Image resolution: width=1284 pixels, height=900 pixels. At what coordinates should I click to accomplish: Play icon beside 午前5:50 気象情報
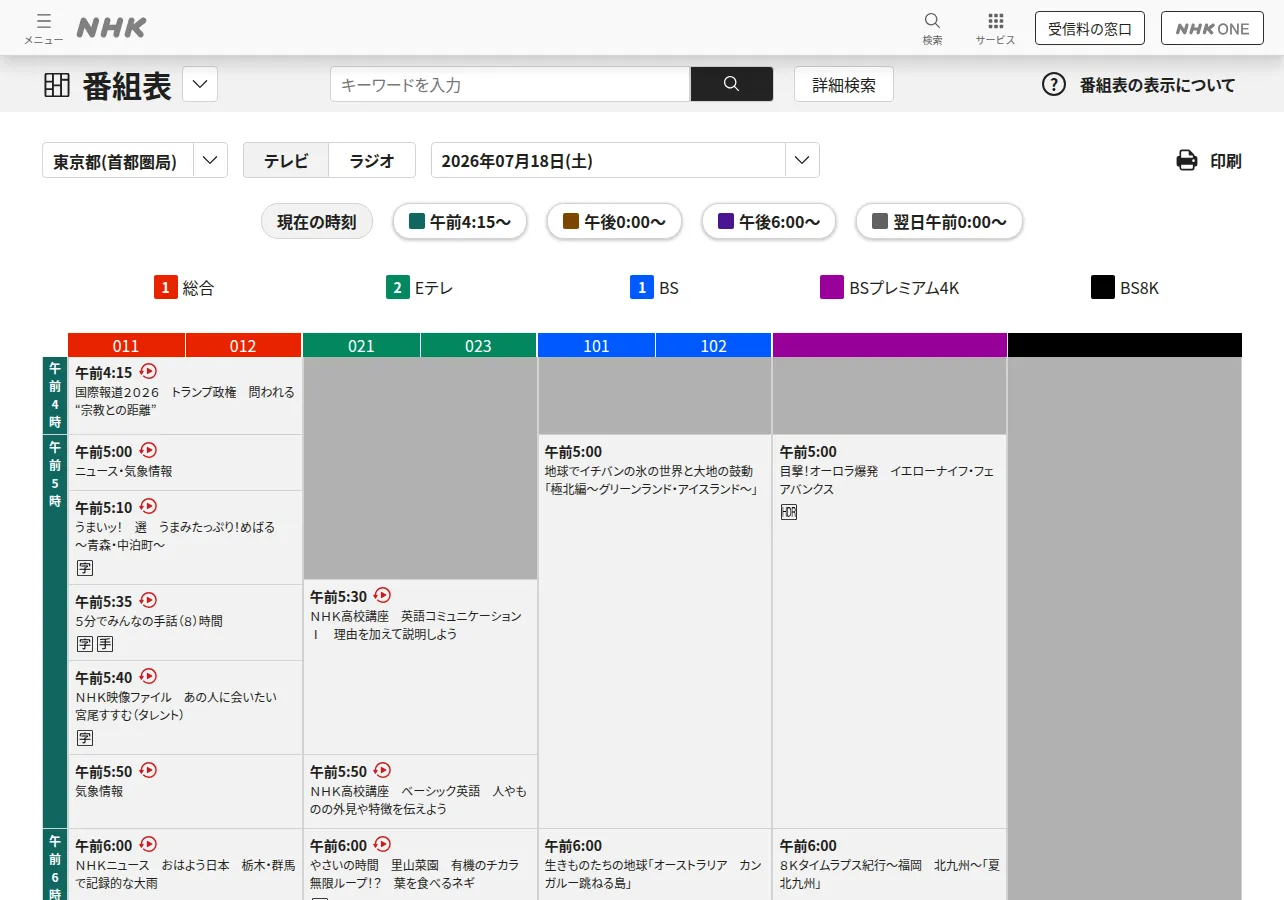click(x=148, y=770)
